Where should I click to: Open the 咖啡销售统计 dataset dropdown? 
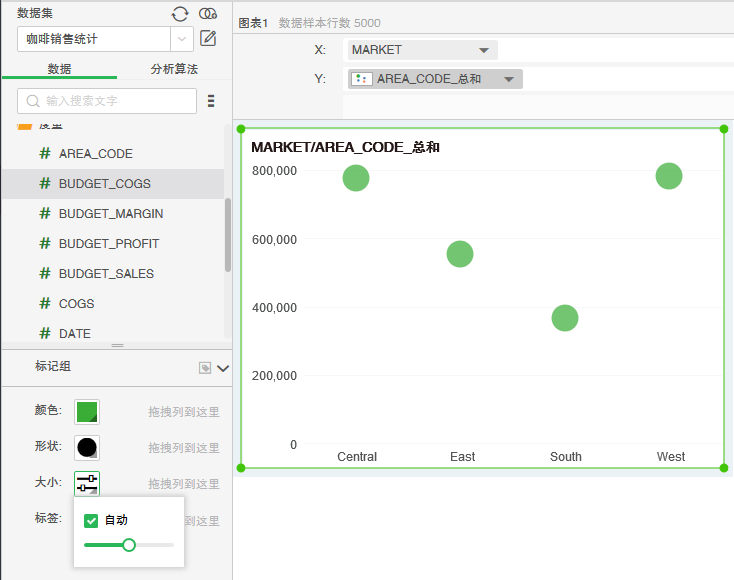click(182, 39)
